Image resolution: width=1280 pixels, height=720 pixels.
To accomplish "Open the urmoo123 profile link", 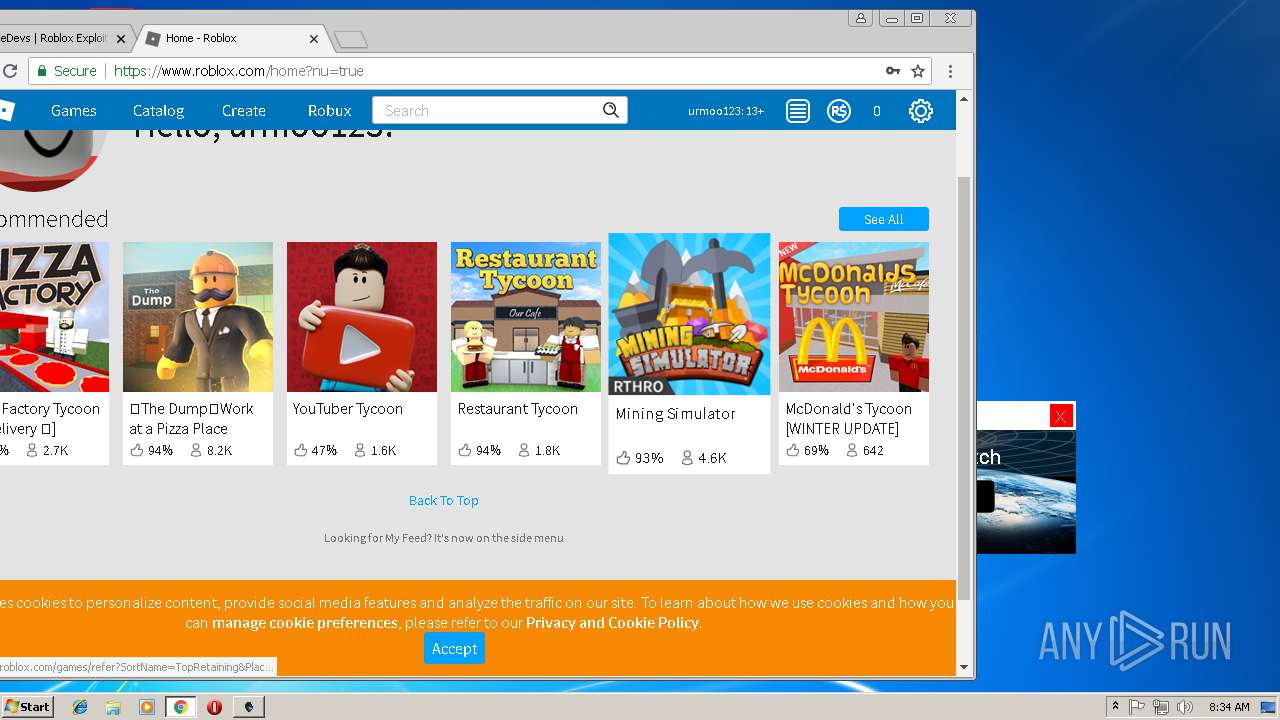I will click(726, 111).
